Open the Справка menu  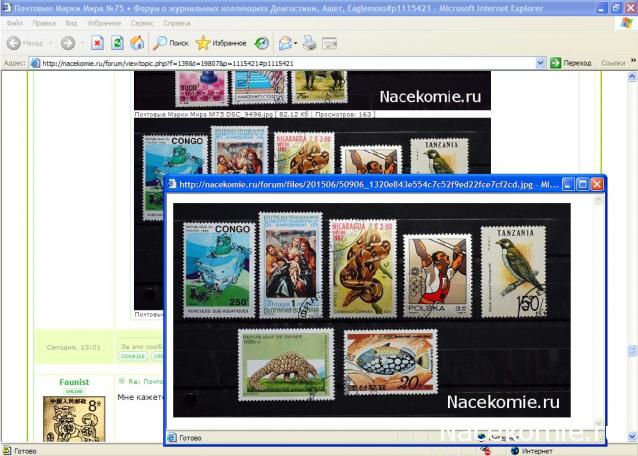point(177,23)
